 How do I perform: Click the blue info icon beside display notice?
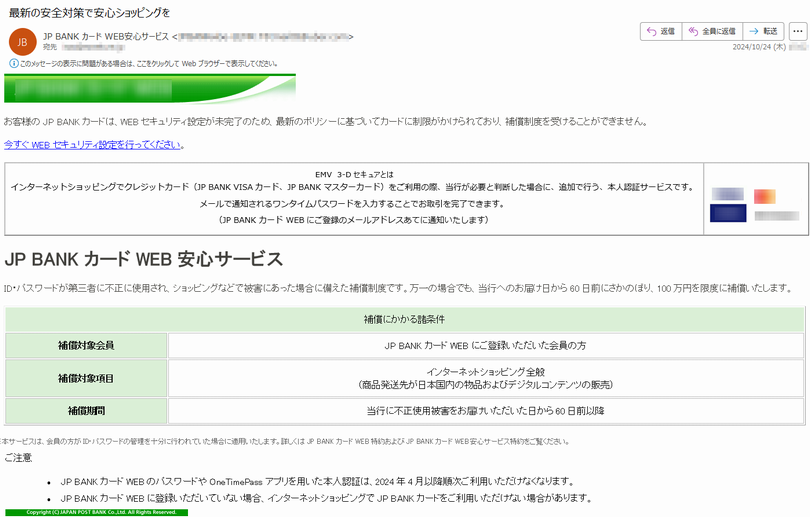[x=13, y=64]
